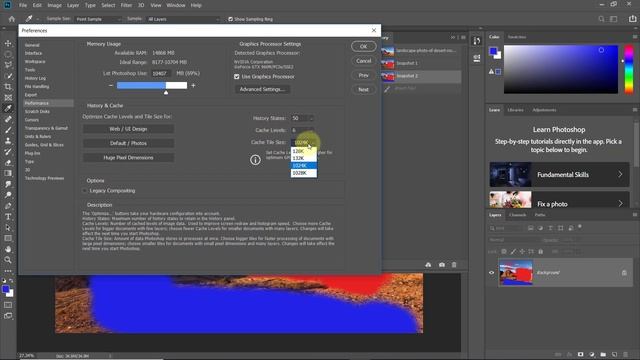This screenshot has width=640, height=360.
Task: Click the camera new snapshot icon
Action: [x=442, y=265]
